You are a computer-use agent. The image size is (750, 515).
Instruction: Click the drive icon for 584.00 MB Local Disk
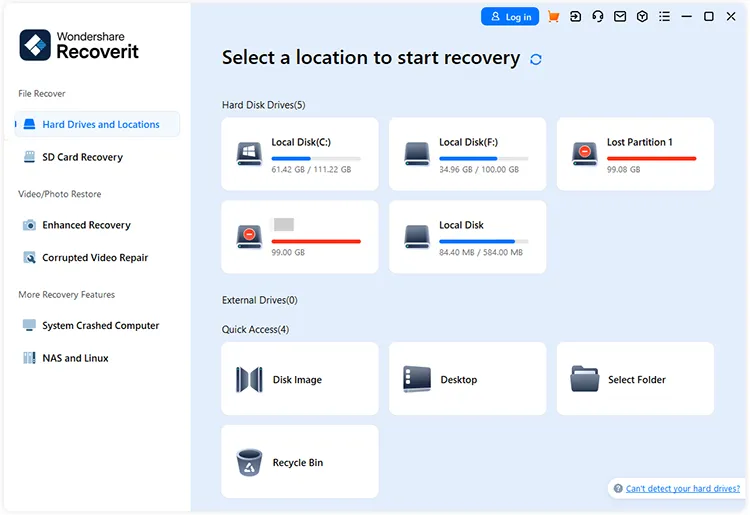pos(417,237)
